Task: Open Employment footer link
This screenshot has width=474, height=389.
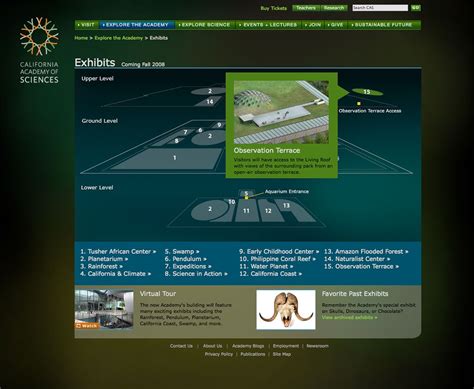Action: click(x=286, y=346)
